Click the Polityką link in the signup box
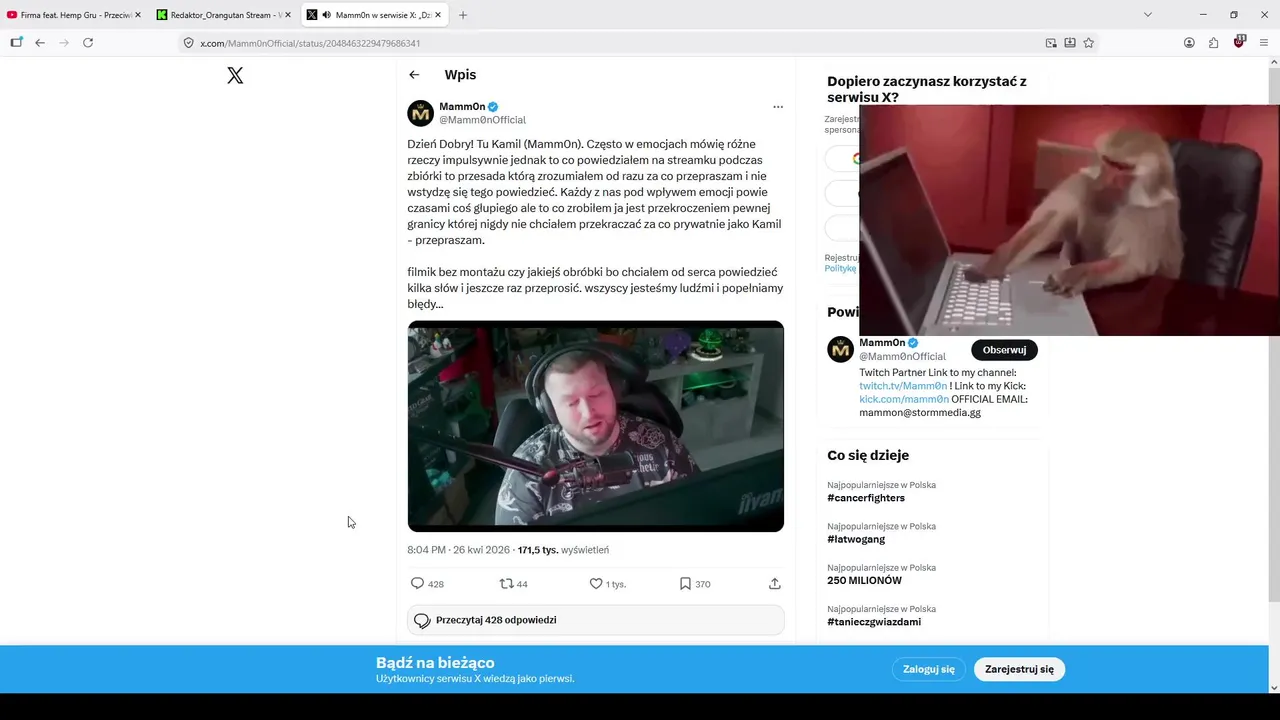The width and height of the screenshot is (1280, 720). (x=840, y=268)
